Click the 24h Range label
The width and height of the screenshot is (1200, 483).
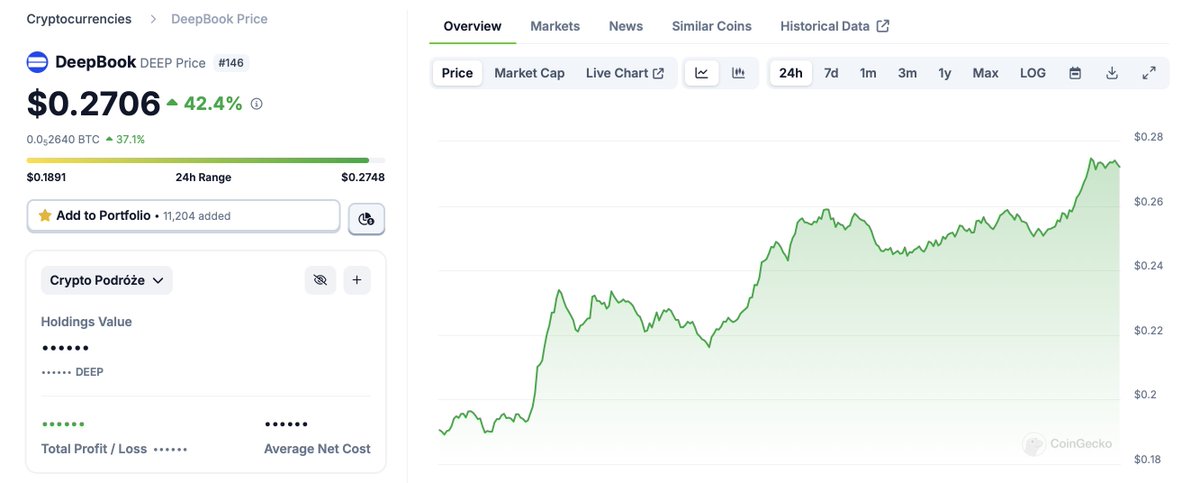coord(203,177)
